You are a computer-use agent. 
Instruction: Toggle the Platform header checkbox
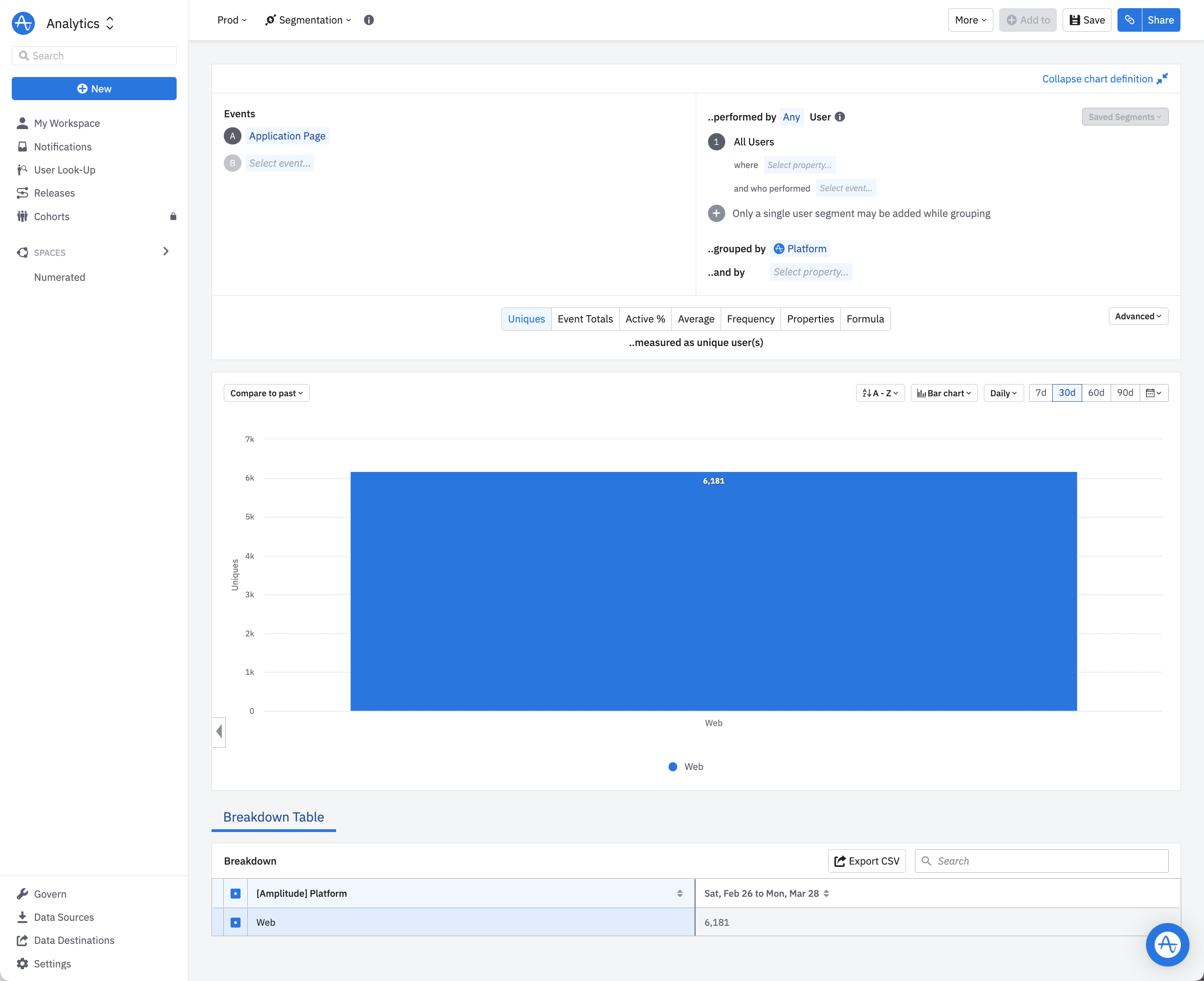(x=236, y=894)
